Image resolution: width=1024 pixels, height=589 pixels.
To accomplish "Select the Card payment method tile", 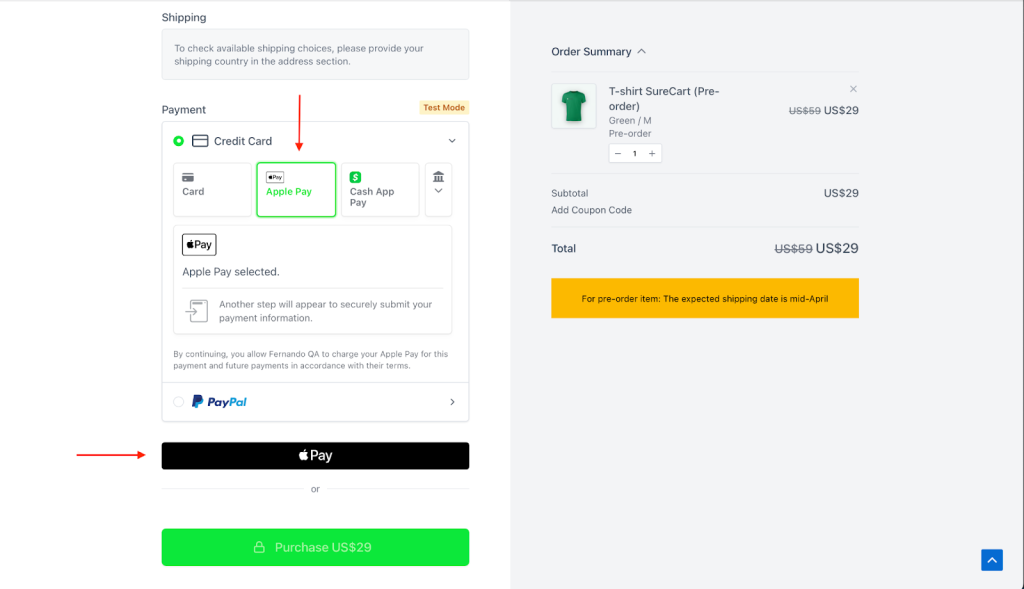I will click(x=212, y=189).
